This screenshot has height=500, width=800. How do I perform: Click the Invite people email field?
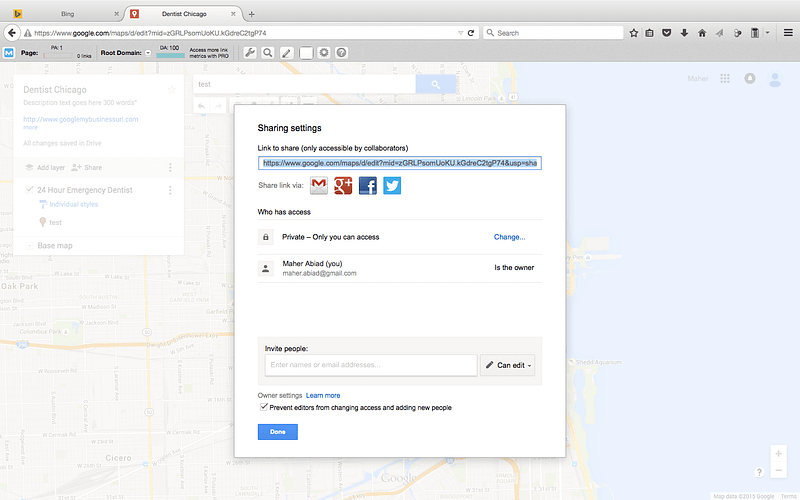pos(371,365)
